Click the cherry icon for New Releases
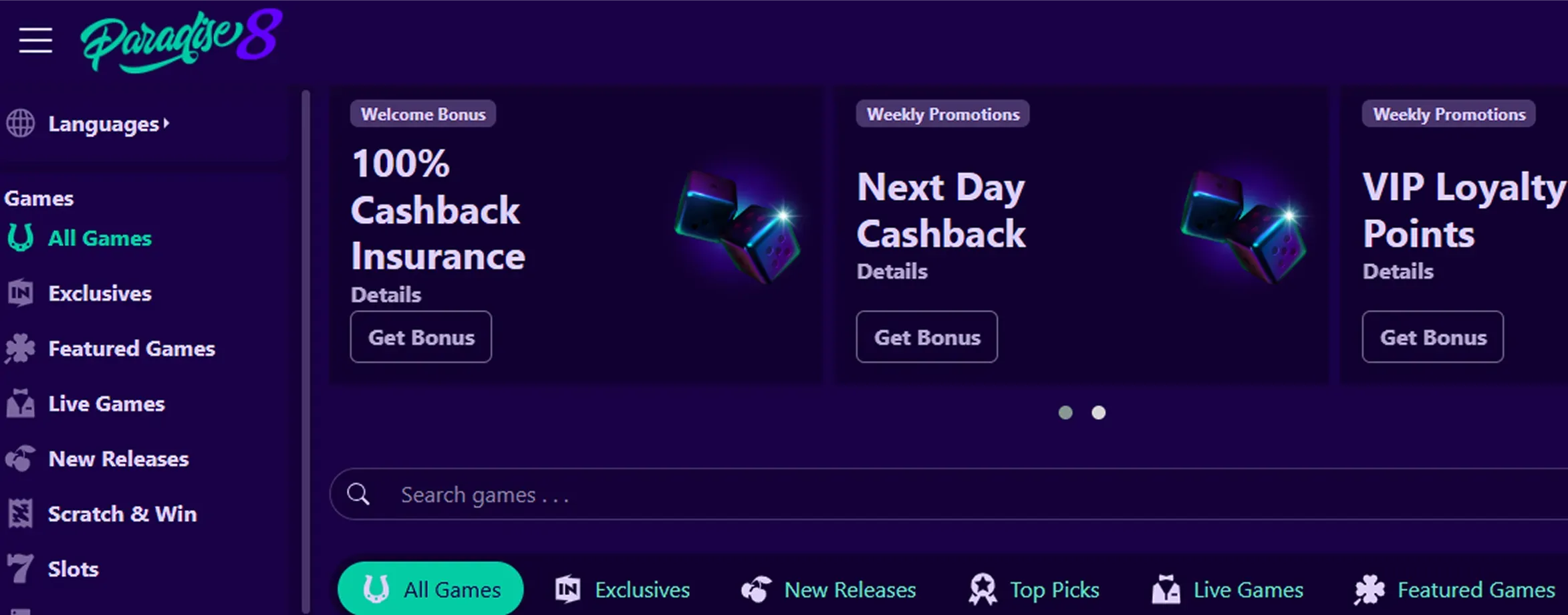Viewport: 1568px width, 615px height. pyautogui.click(x=20, y=459)
